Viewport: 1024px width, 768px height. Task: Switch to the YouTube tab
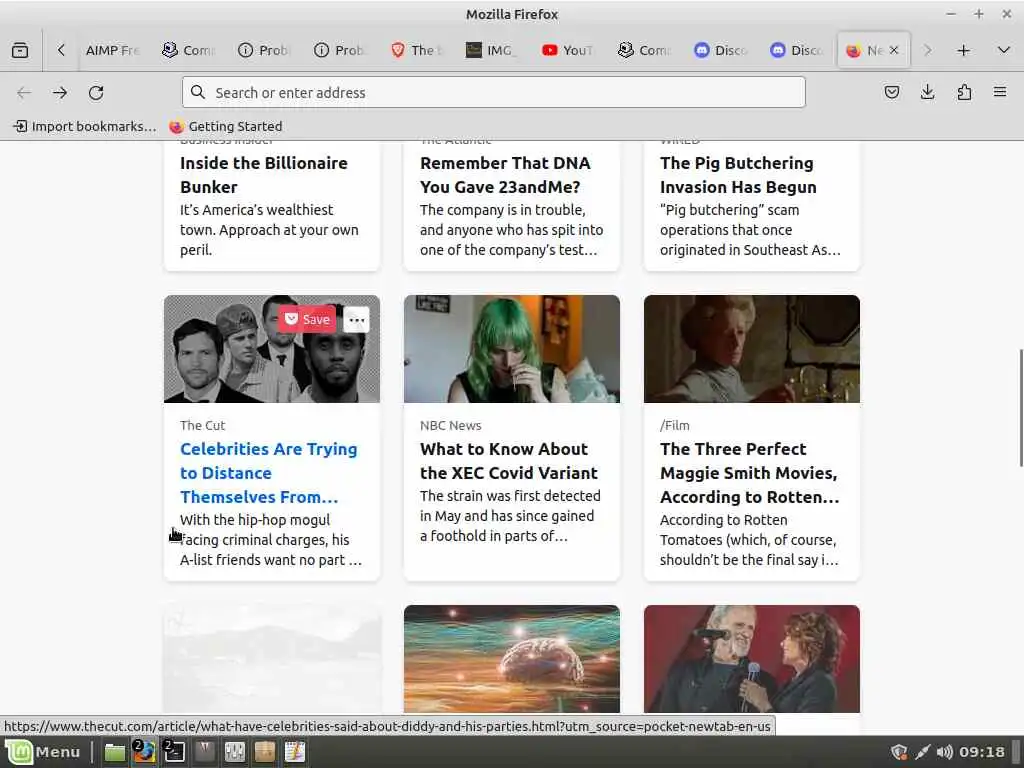[x=568, y=50]
